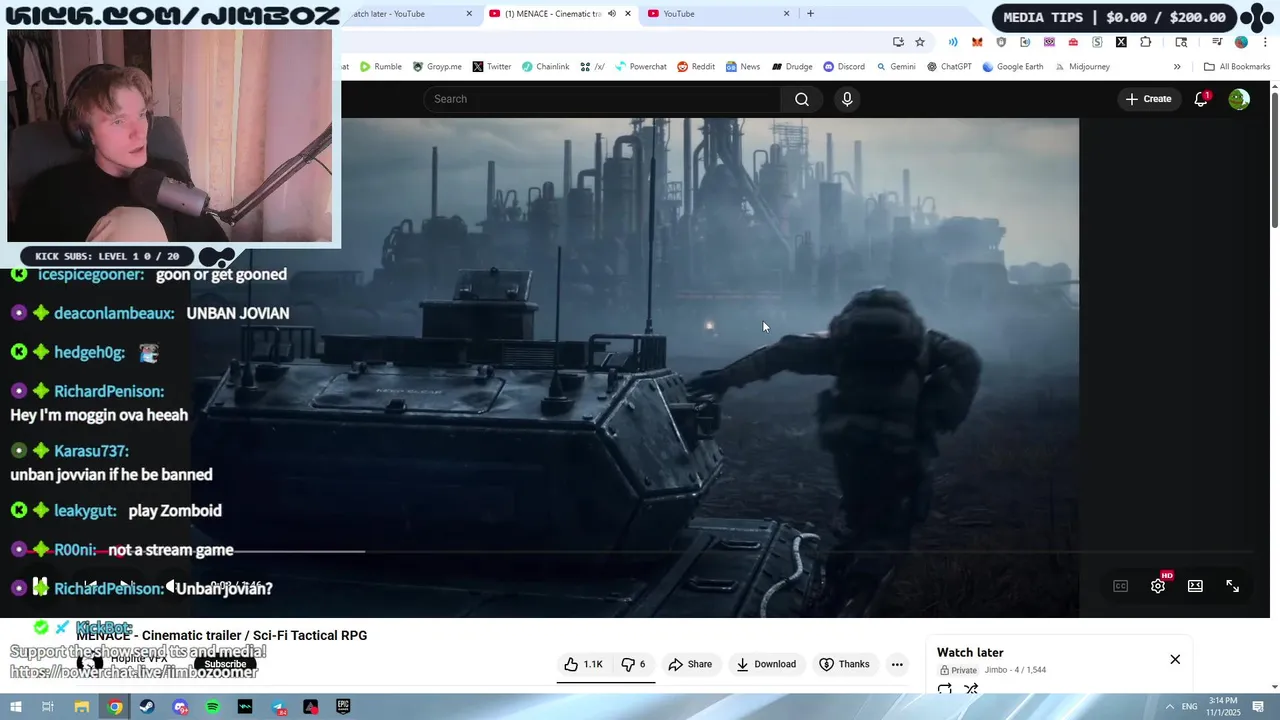The height and width of the screenshot is (720, 1280).
Task: Open the Chrome extensions puzzle menu
Action: pos(1146,42)
